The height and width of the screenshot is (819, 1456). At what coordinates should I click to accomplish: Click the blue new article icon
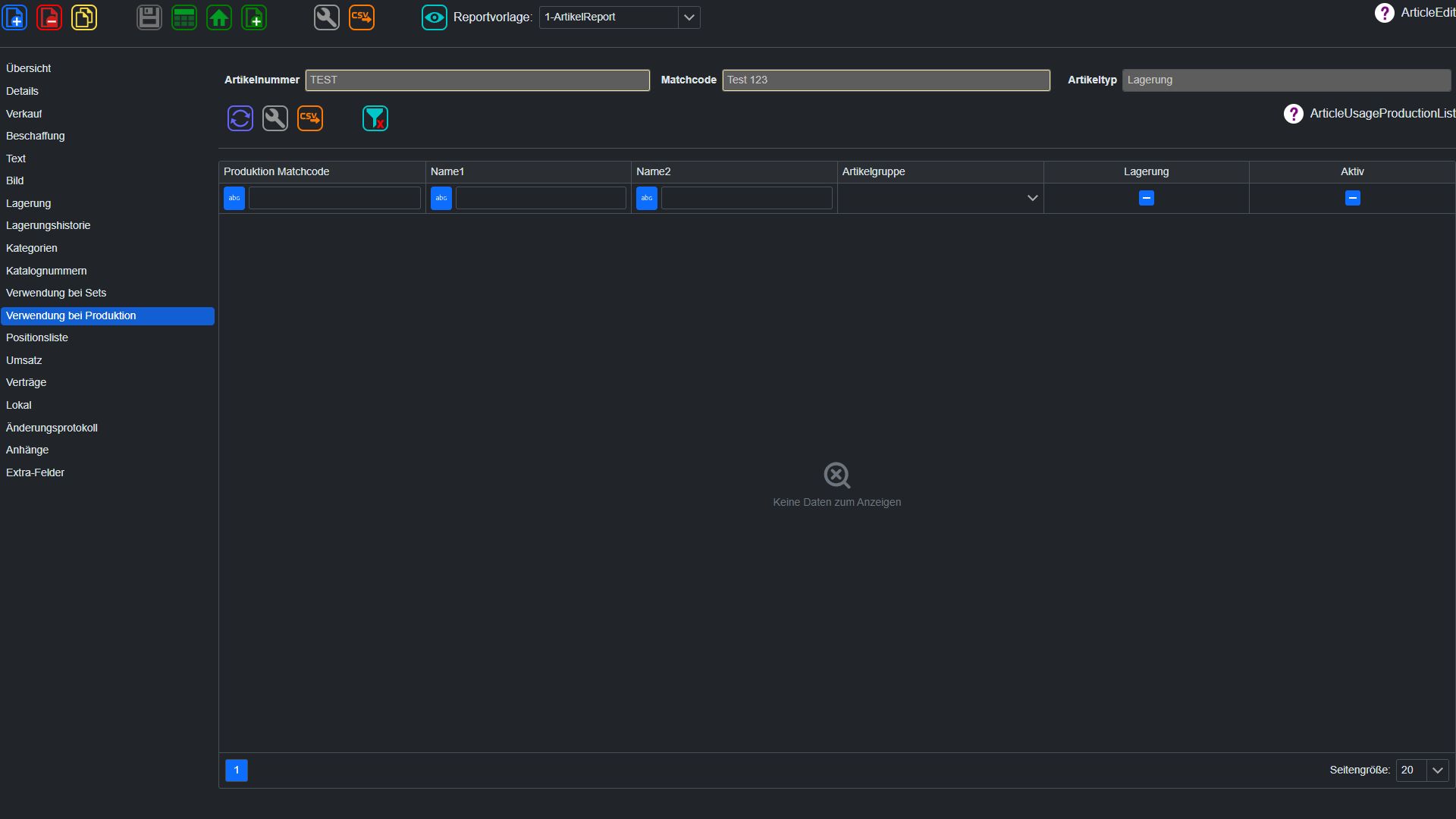(15, 17)
